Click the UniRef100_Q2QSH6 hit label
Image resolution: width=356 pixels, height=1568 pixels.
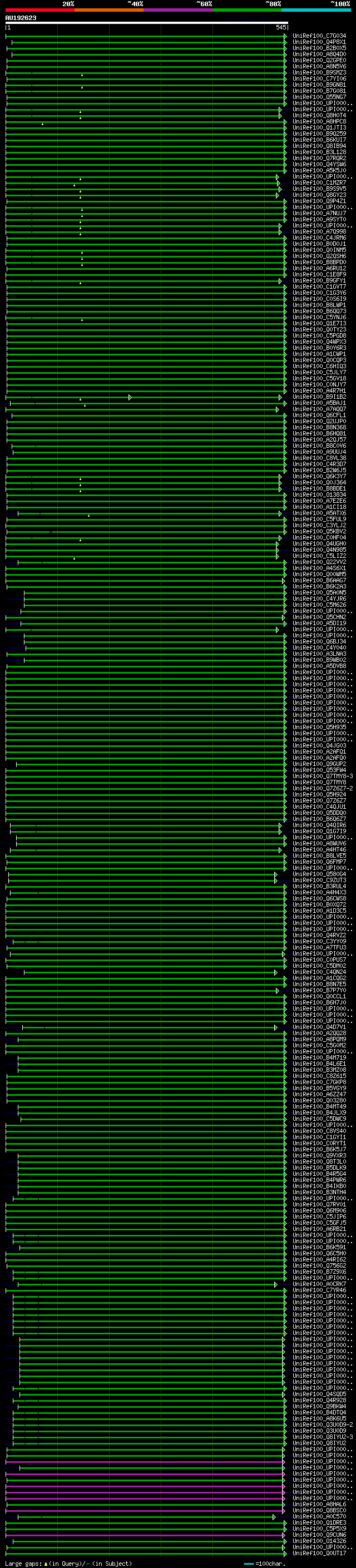tap(319, 256)
